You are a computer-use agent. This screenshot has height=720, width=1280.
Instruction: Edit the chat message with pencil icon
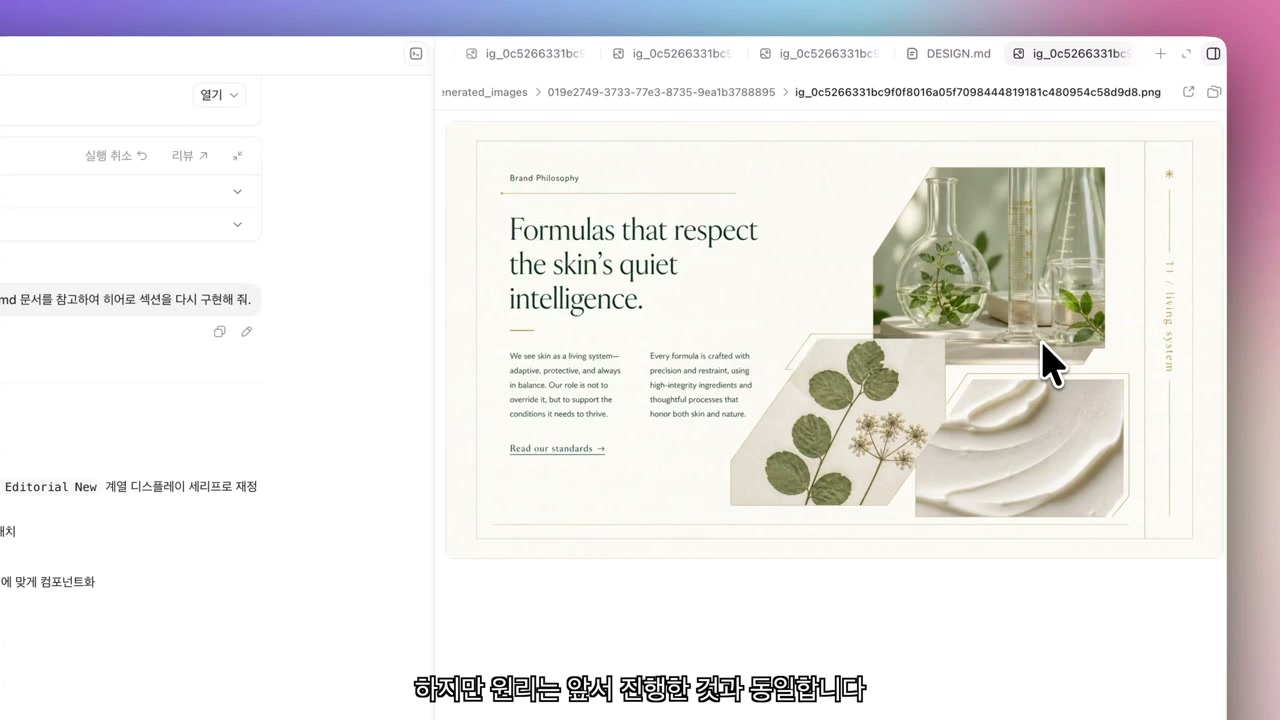point(246,332)
